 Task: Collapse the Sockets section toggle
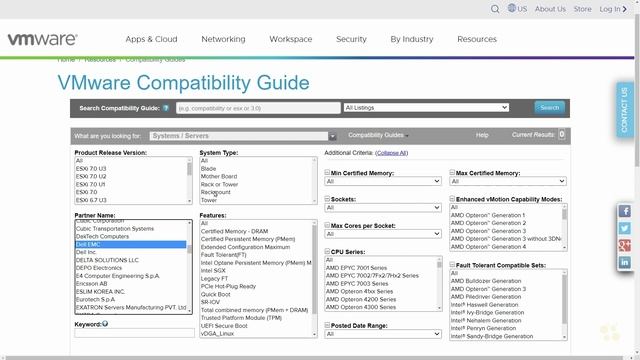[327, 199]
